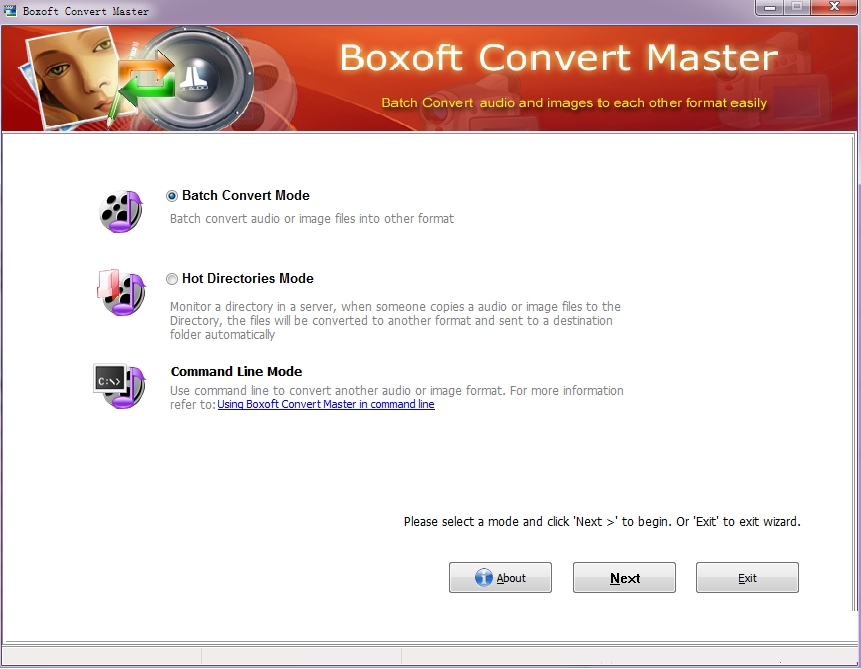Image resolution: width=861 pixels, height=669 pixels.
Task: Open the command line usage help link
Action: [x=326, y=404]
